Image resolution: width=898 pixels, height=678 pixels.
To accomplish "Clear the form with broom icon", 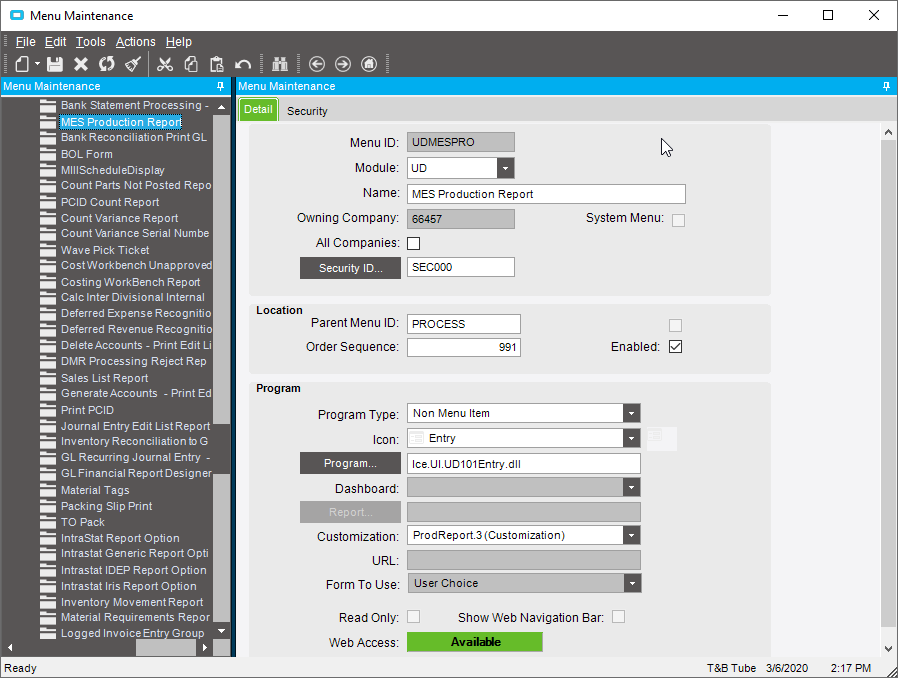I will pos(133,64).
